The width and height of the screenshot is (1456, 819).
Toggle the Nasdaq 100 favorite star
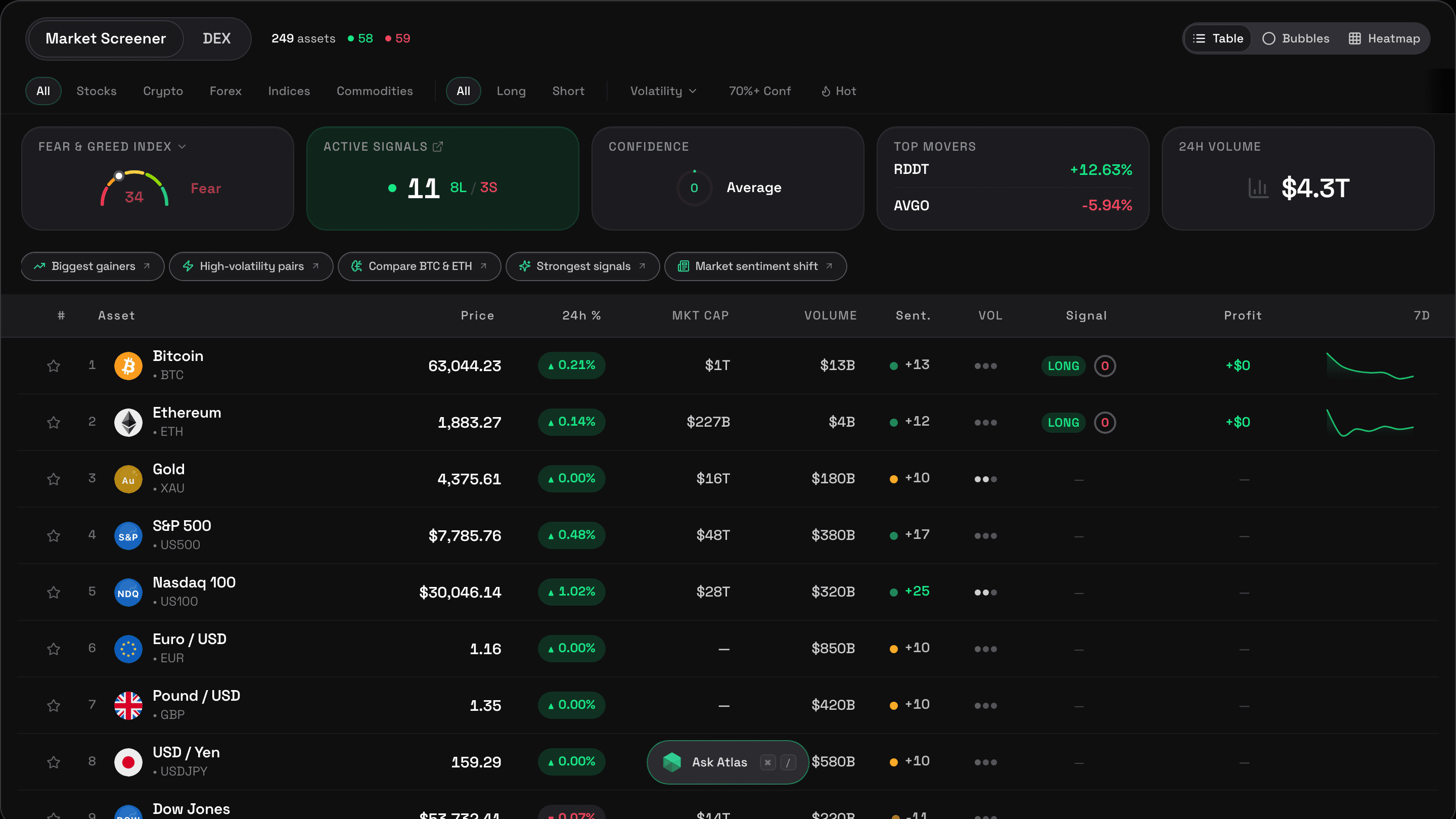54,592
